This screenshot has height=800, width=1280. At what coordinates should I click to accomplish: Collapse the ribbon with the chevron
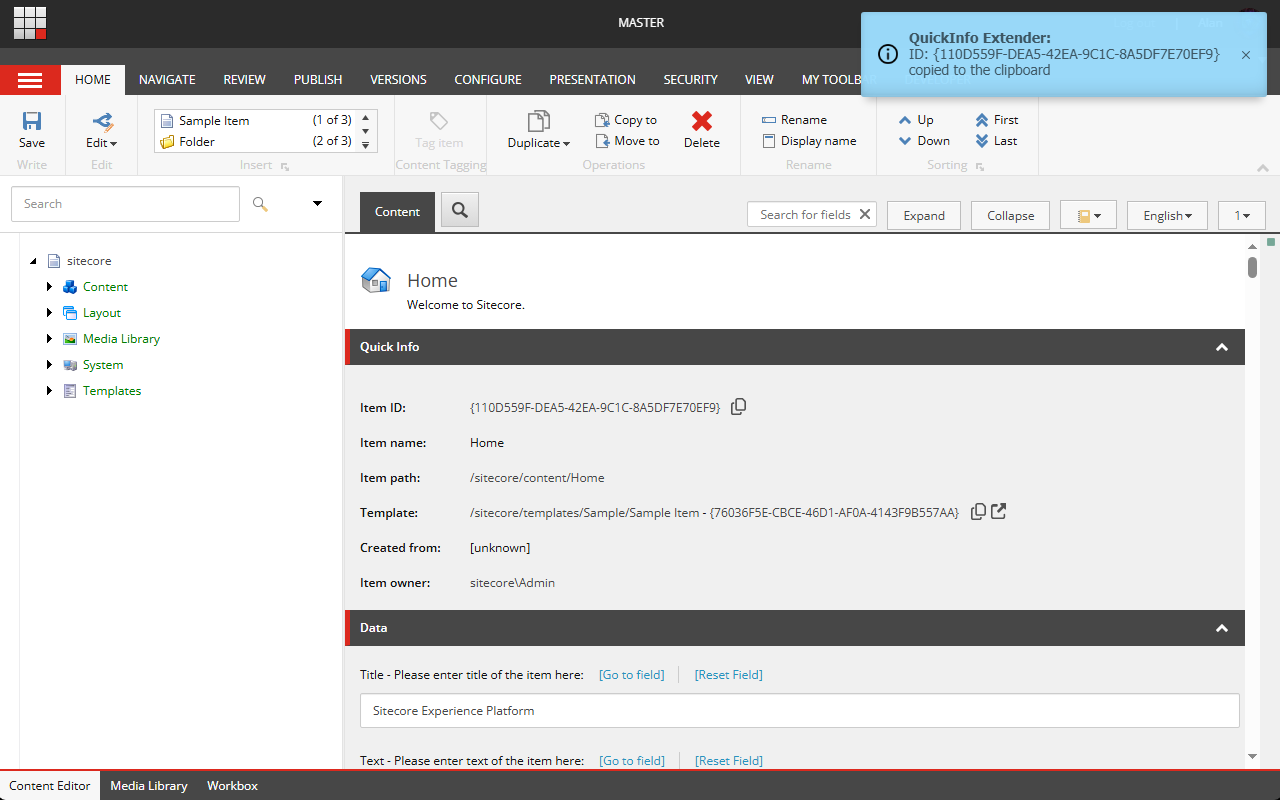[x=1263, y=168]
